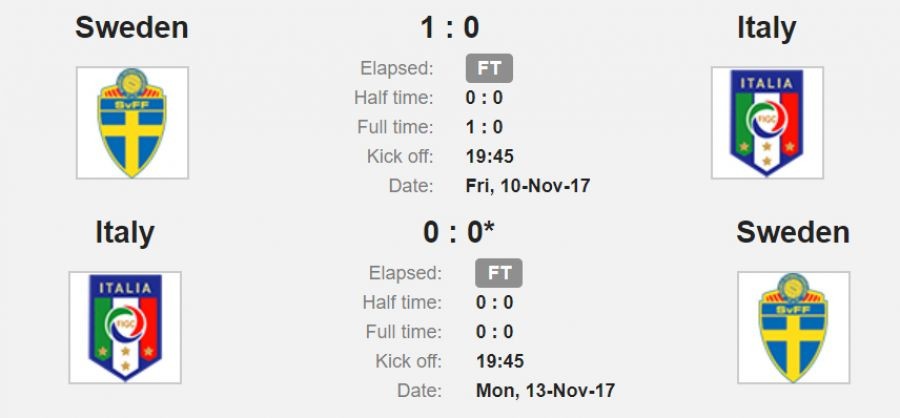Click second match full time score 0 : 0
Image resolution: width=900 pixels, height=418 pixels.
[x=494, y=332]
